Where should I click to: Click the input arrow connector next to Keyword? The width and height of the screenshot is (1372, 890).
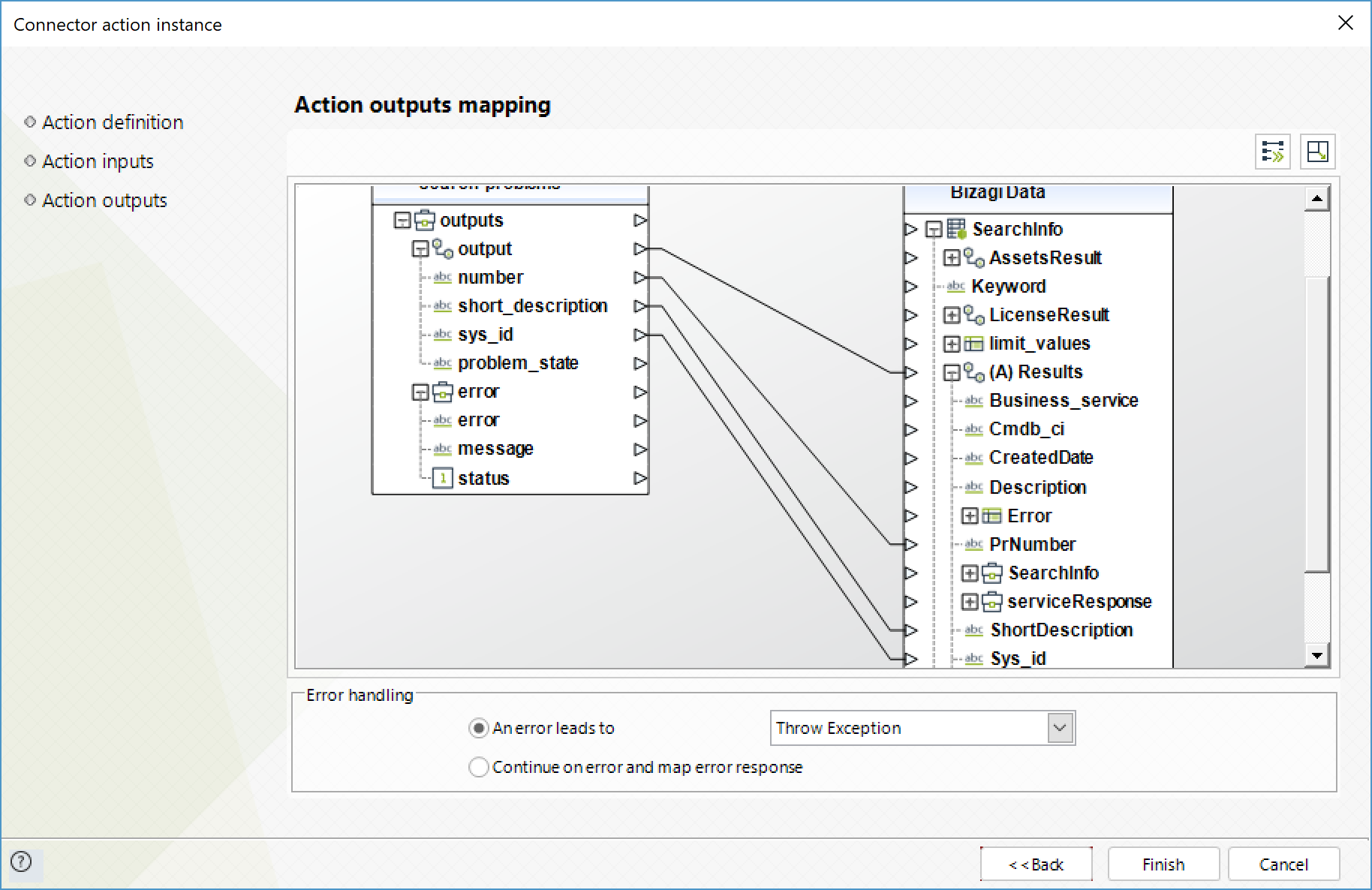(x=911, y=287)
